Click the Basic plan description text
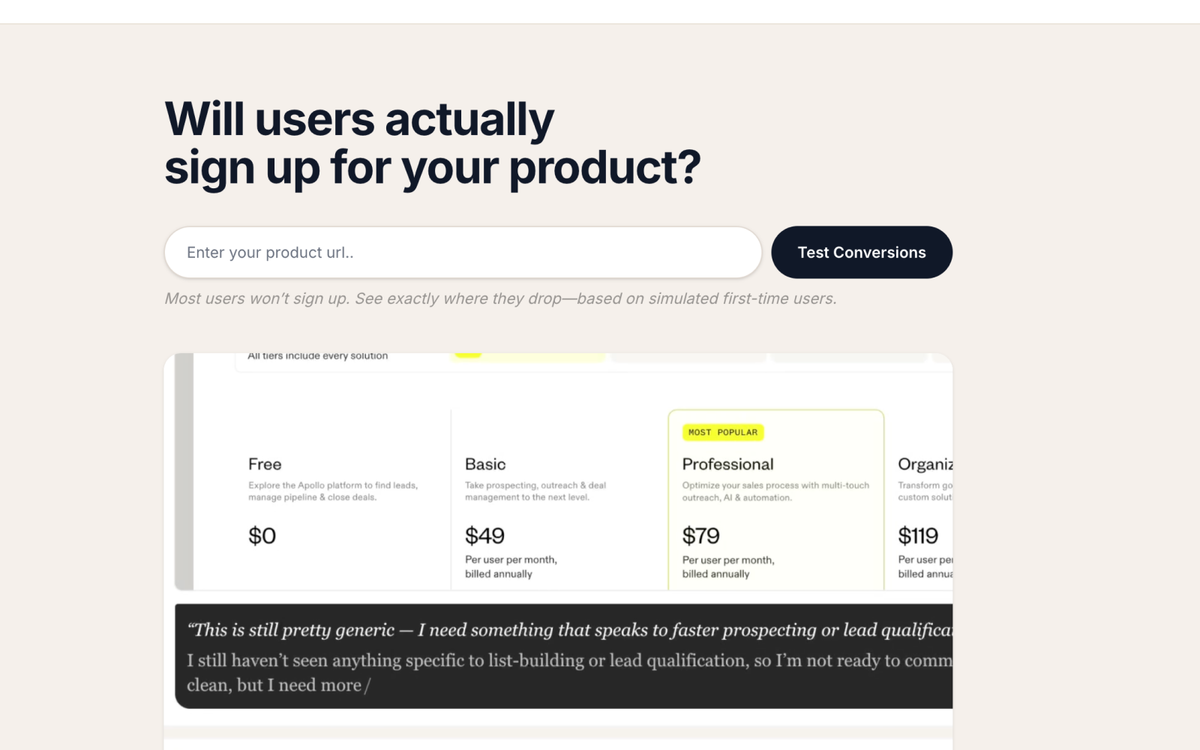 [535, 491]
